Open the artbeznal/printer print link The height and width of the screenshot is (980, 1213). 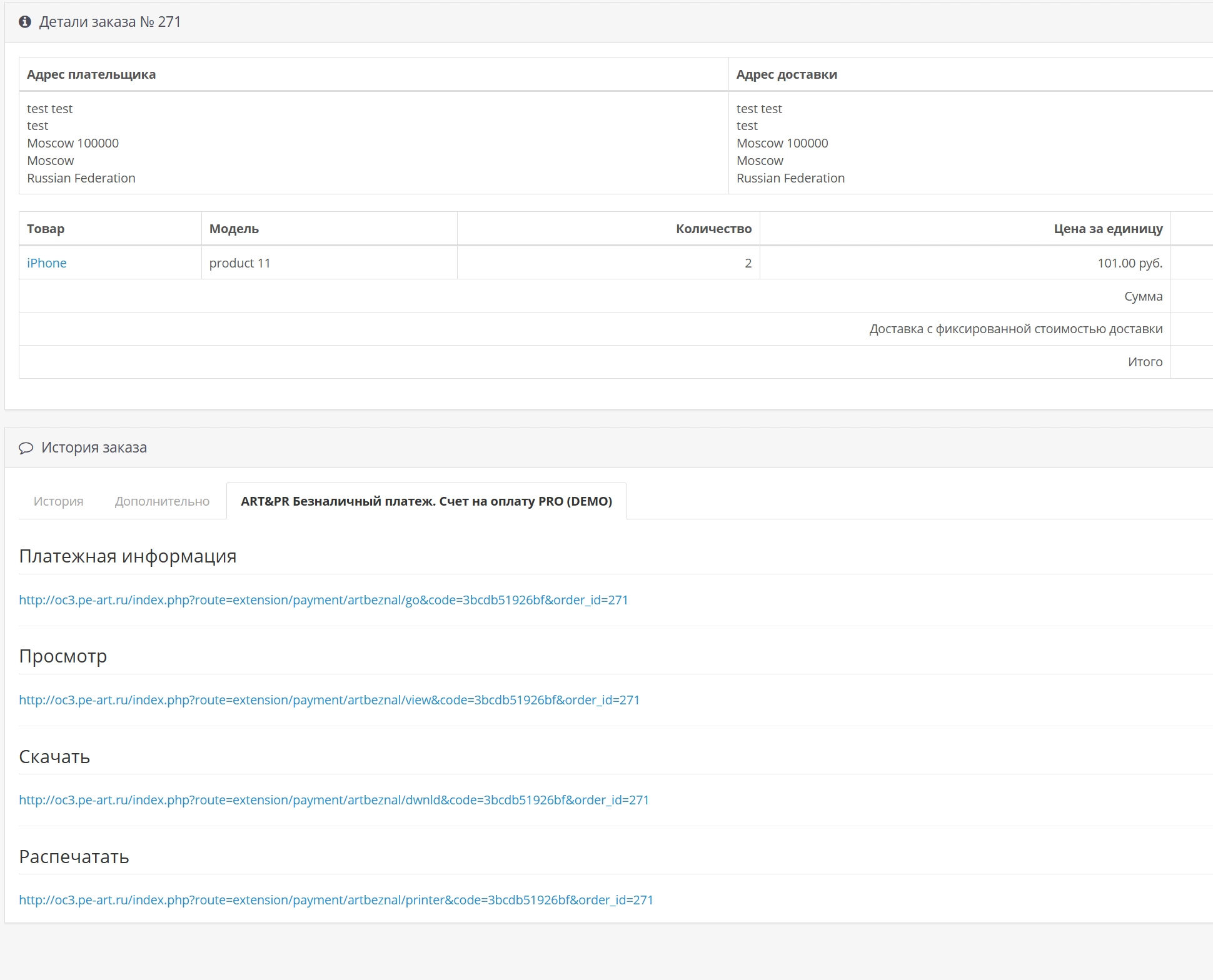tap(336, 900)
